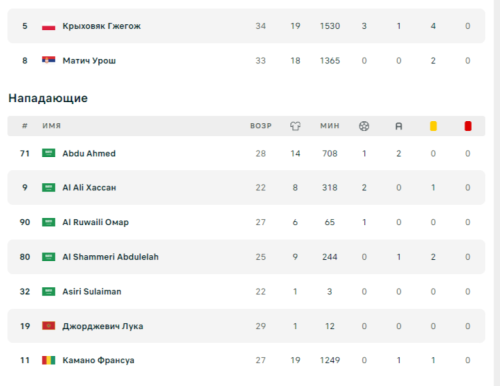Image resolution: width=500 pixels, height=386 pixels.
Task: Open Abdu Ahmed player page
Action: (x=89, y=153)
